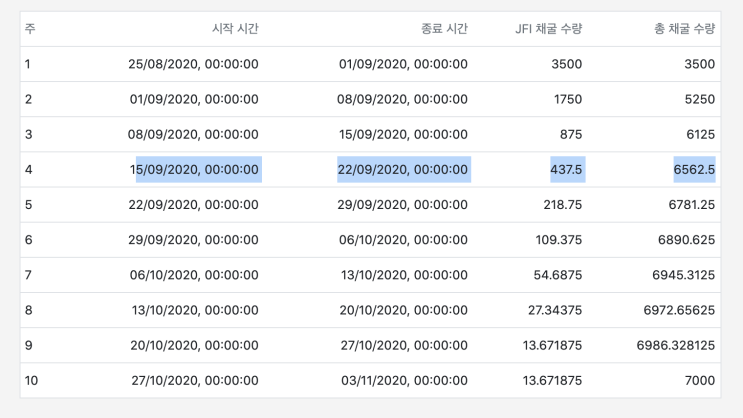Click the 종료 시간 column header
Image resolution: width=743 pixels, height=418 pixels.
click(444, 29)
